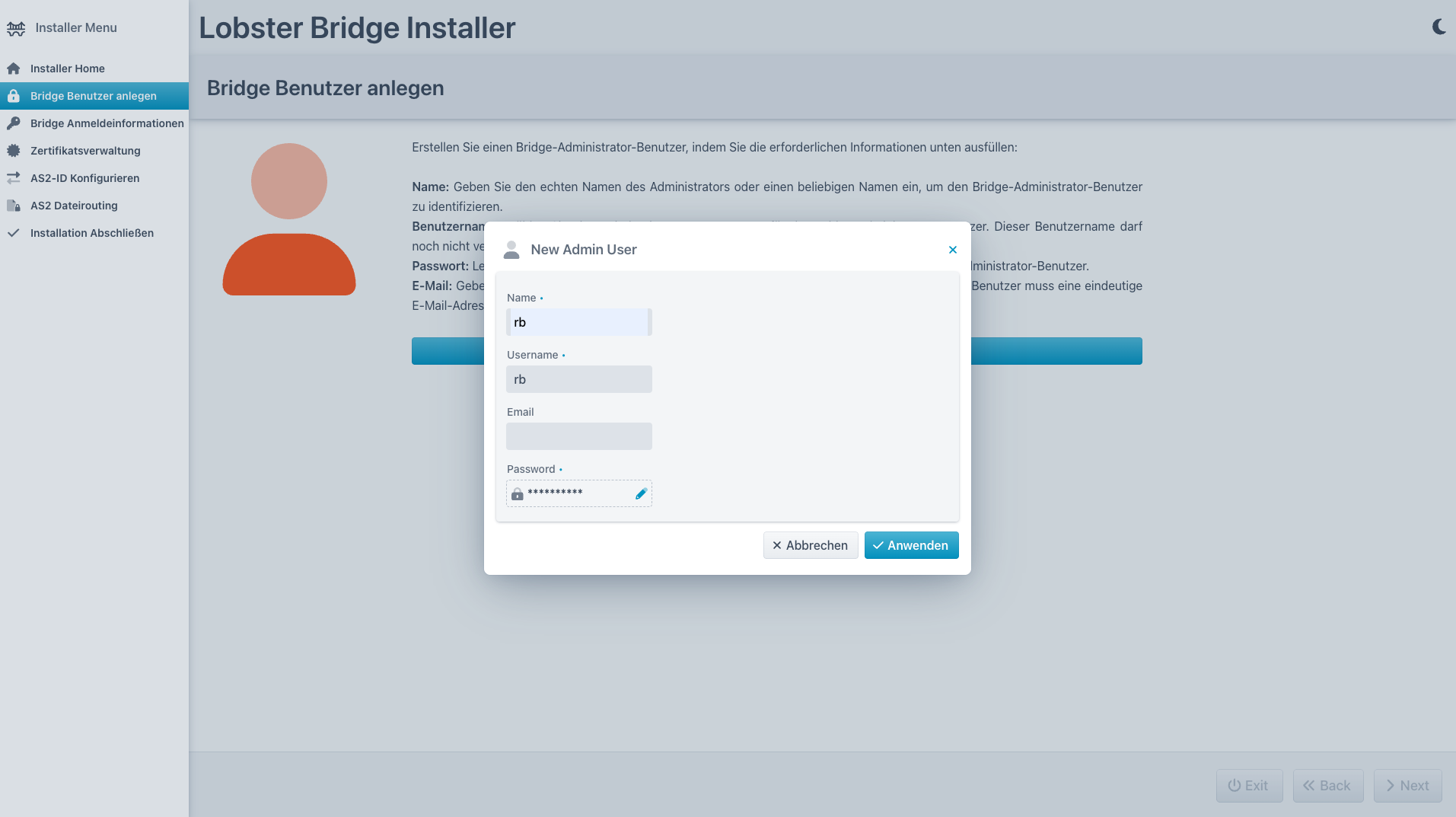This screenshot has width=1456, height=817.
Task: Click the home icon beside Installer Home
Action: click(x=14, y=69)
